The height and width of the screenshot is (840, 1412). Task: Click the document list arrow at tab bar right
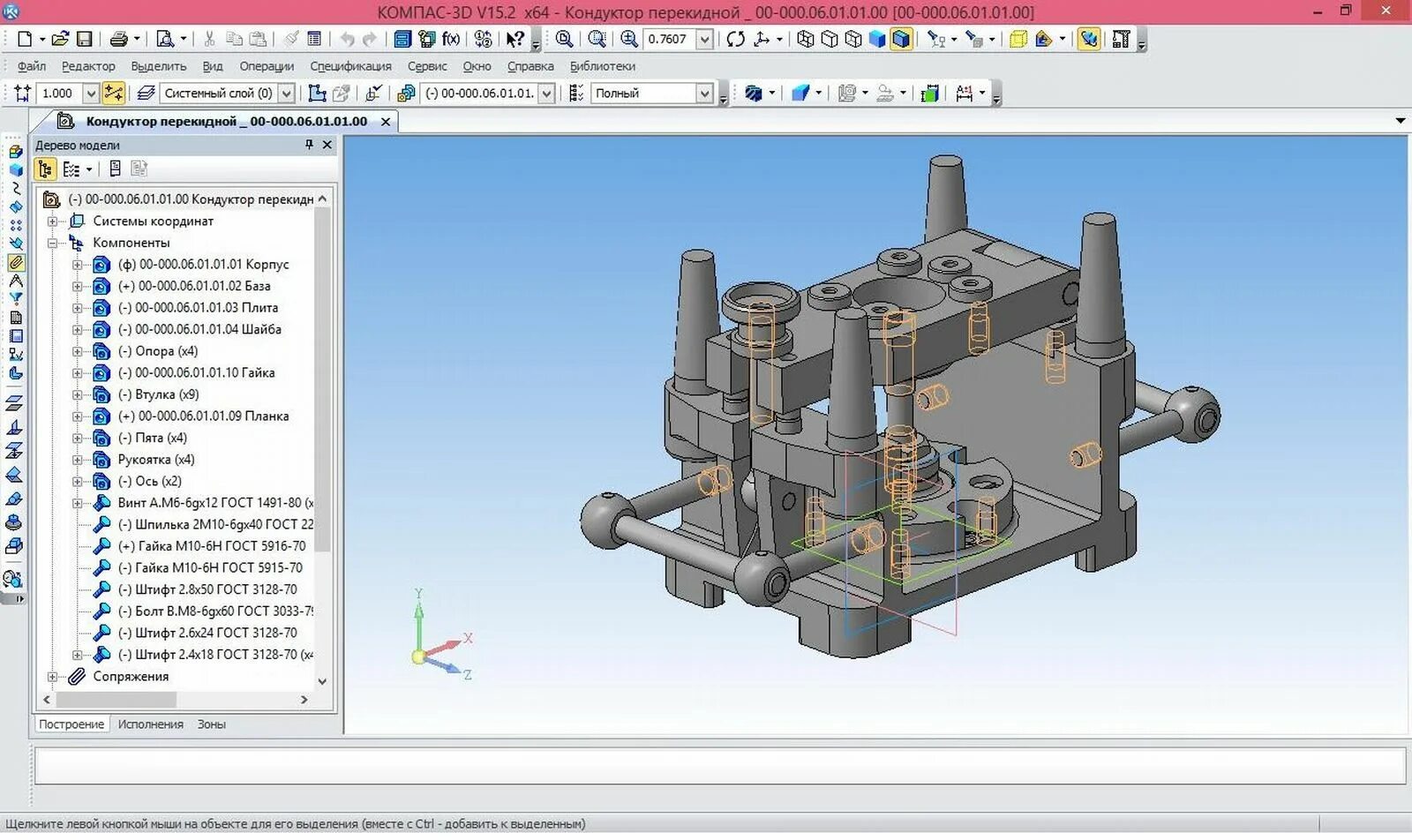[x=1401, y=121]
